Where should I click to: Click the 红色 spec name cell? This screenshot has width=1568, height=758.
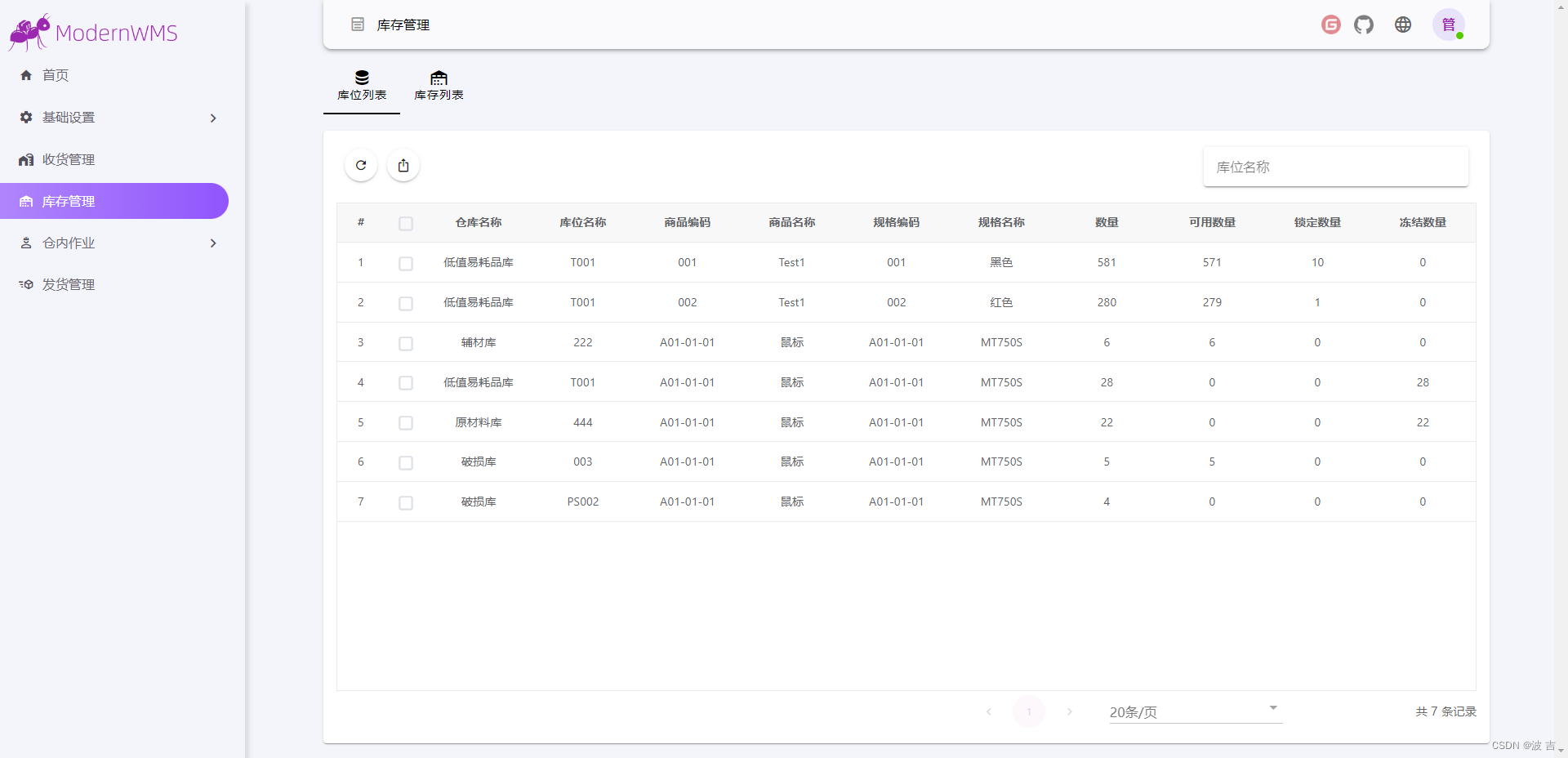(x=1001, y=302)
